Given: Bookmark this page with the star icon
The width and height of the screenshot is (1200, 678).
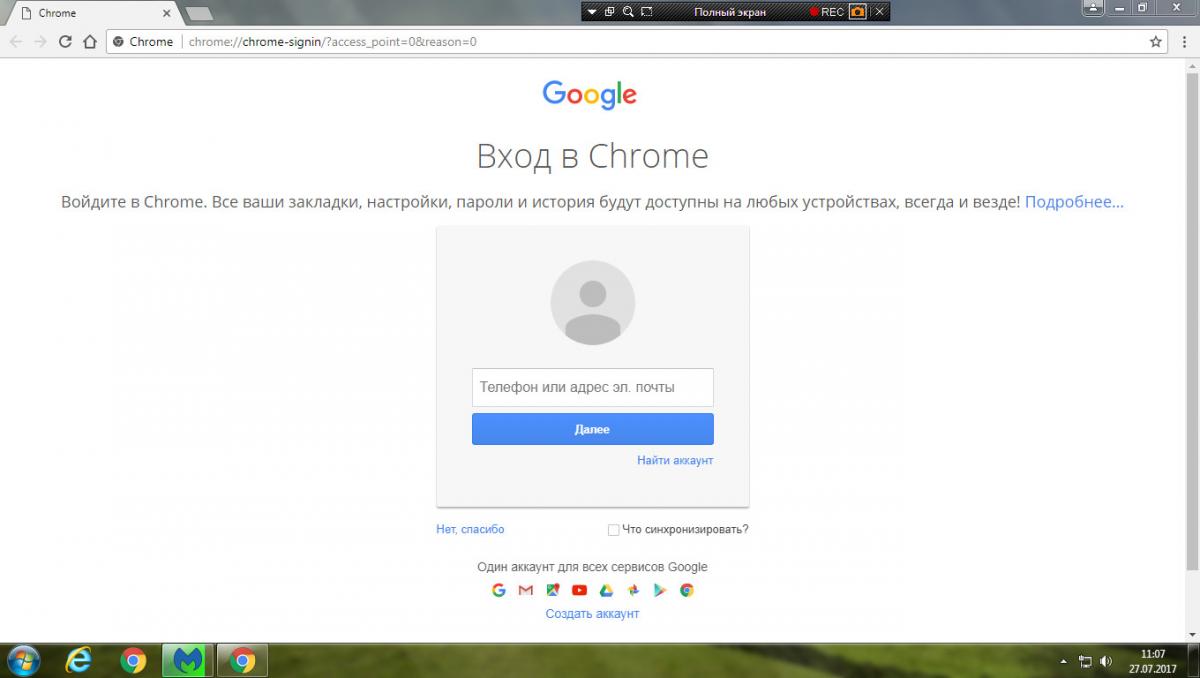Looking at the screenshot, I should (x=1156, y=42).
